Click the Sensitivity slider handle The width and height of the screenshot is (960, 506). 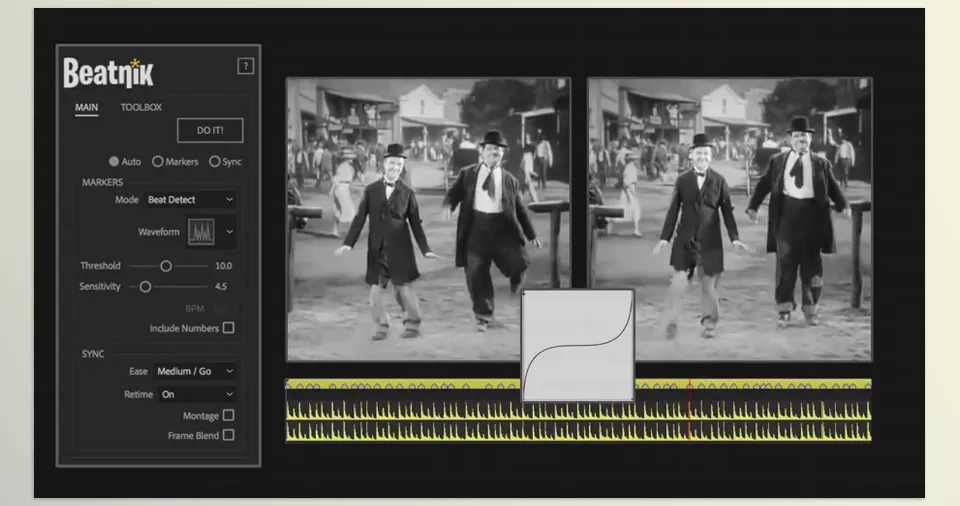pos(145,287)
